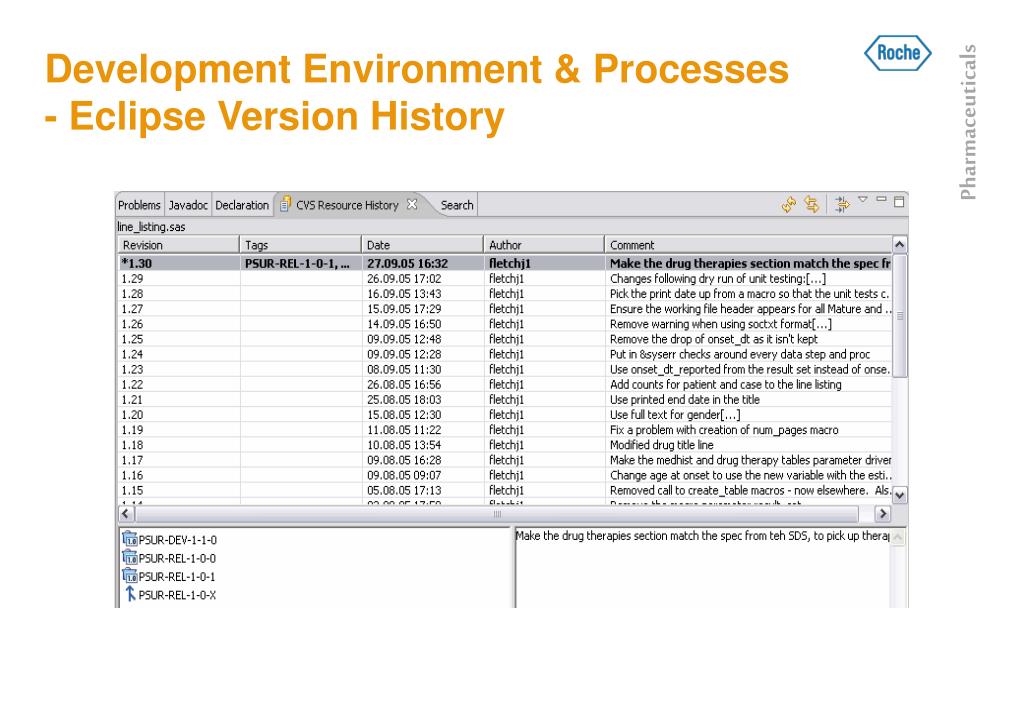Select revision 1.19
Screen dimensions: 1023x708
point(132,430)
